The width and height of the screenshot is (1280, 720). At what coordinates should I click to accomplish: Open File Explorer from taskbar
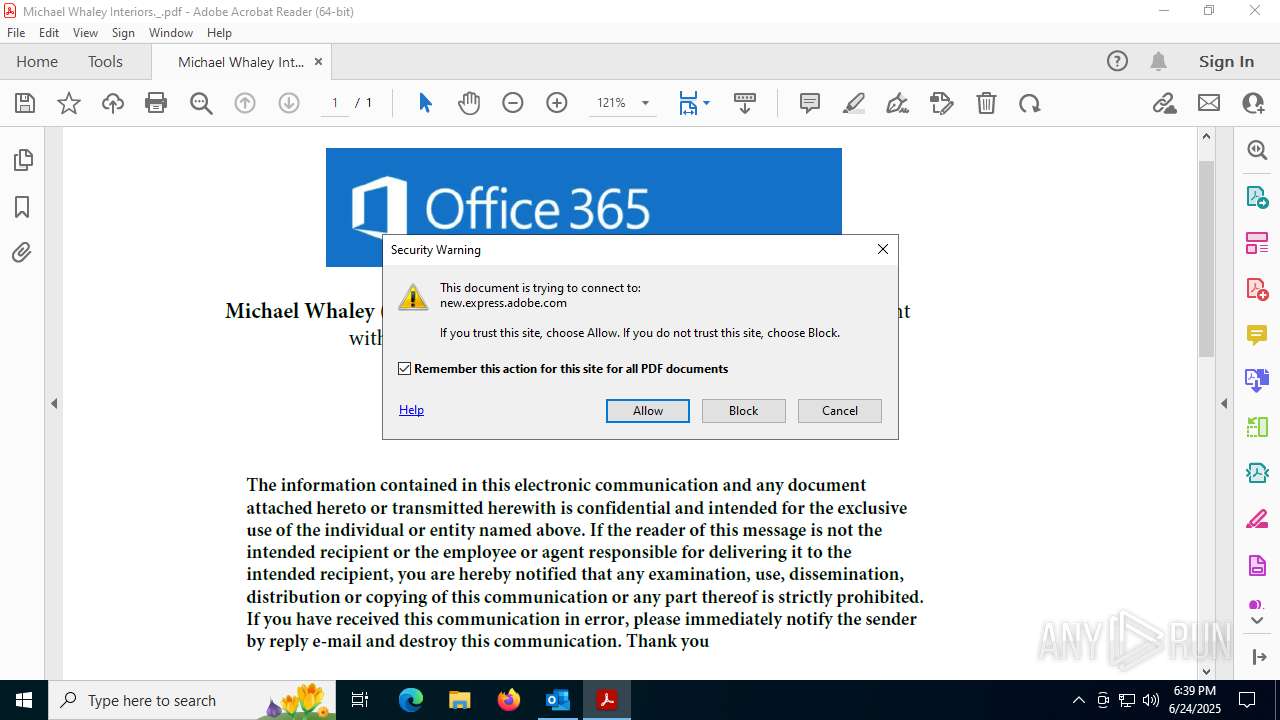click(x=459, y=700)
